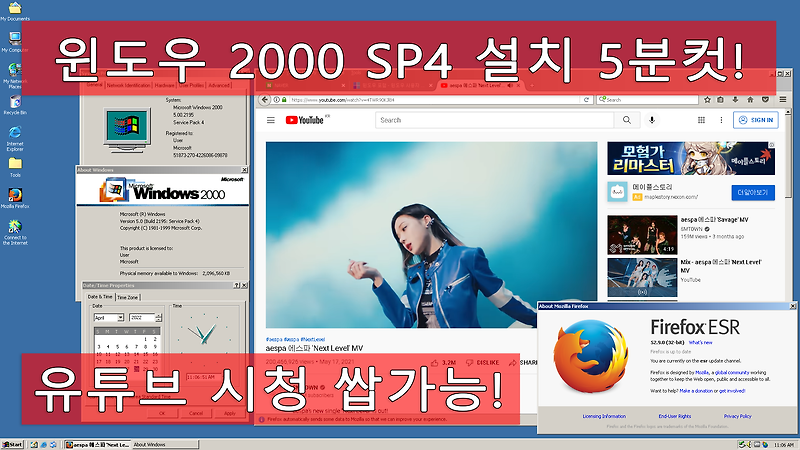Select Time Zone tab in Date/Time Properties
This screenshot has height=450, width=800.
click(x=128, y=297)
